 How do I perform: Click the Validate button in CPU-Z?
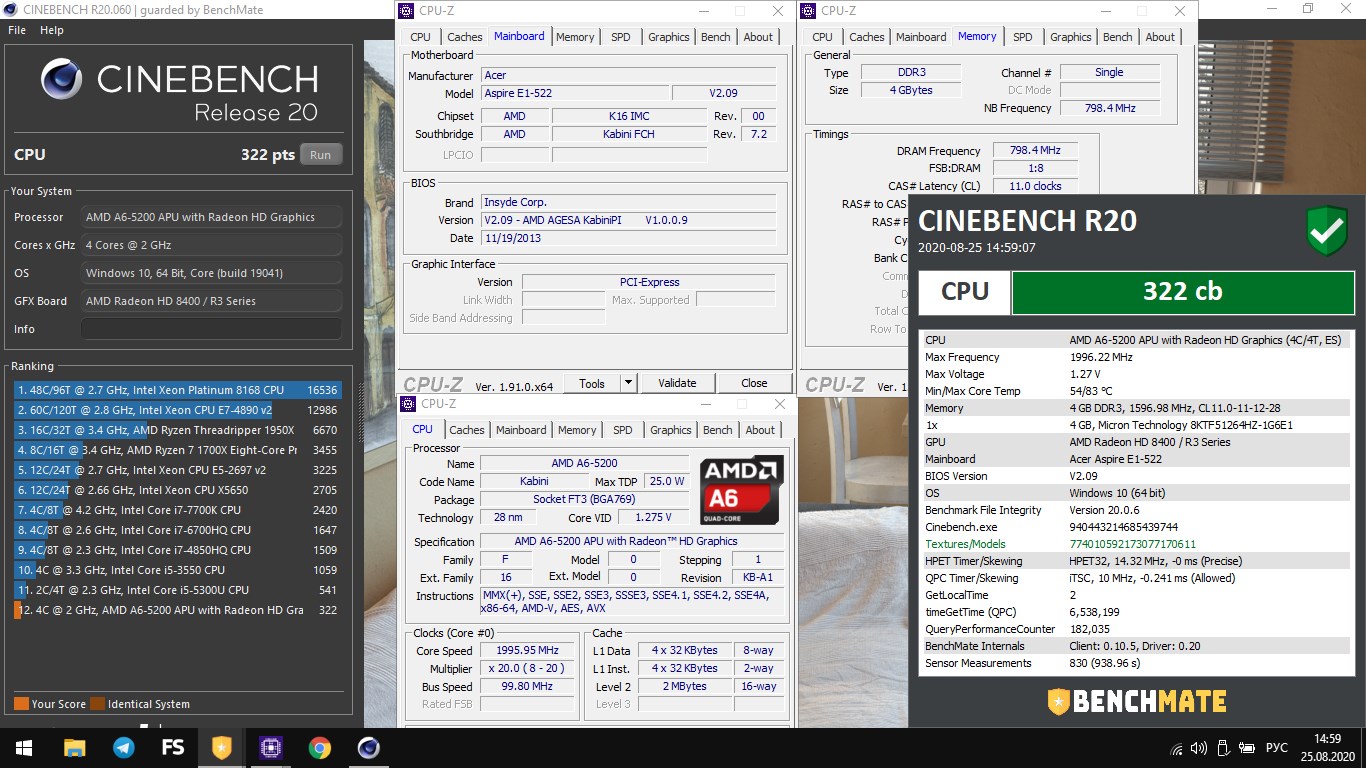(x=677, y=383)
